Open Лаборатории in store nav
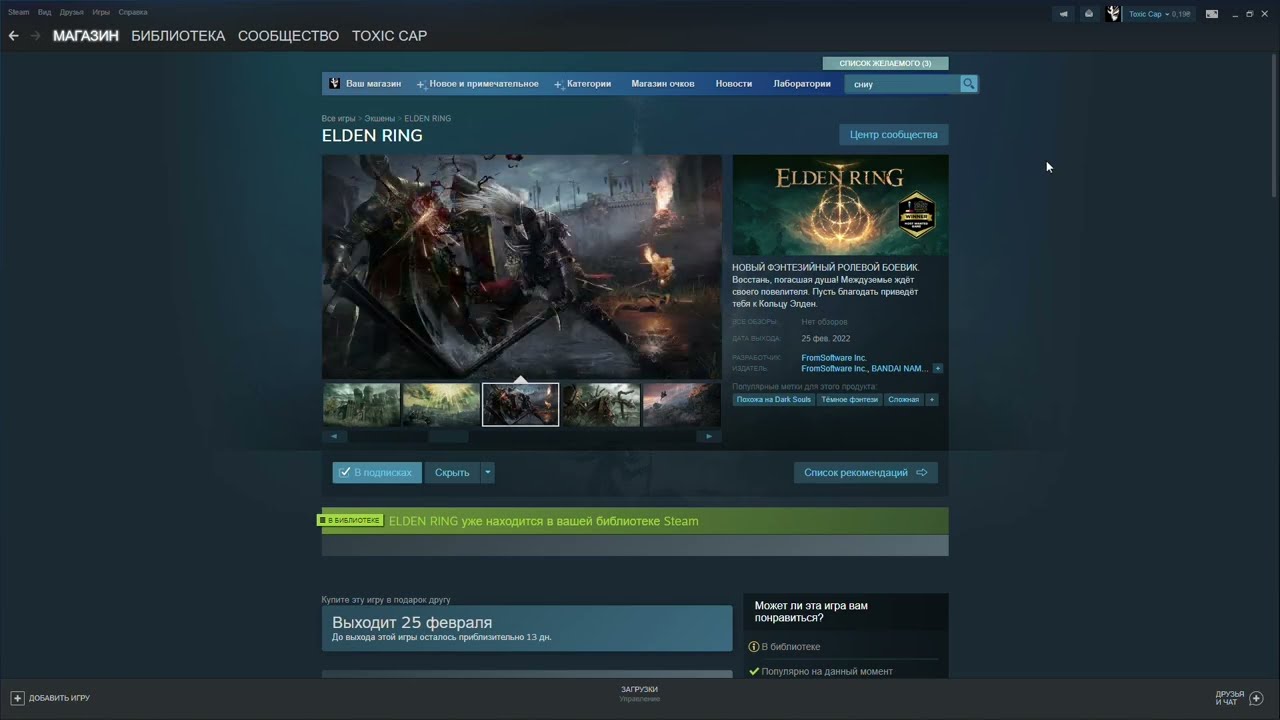The image size is (1280, 720). (802, 84)
